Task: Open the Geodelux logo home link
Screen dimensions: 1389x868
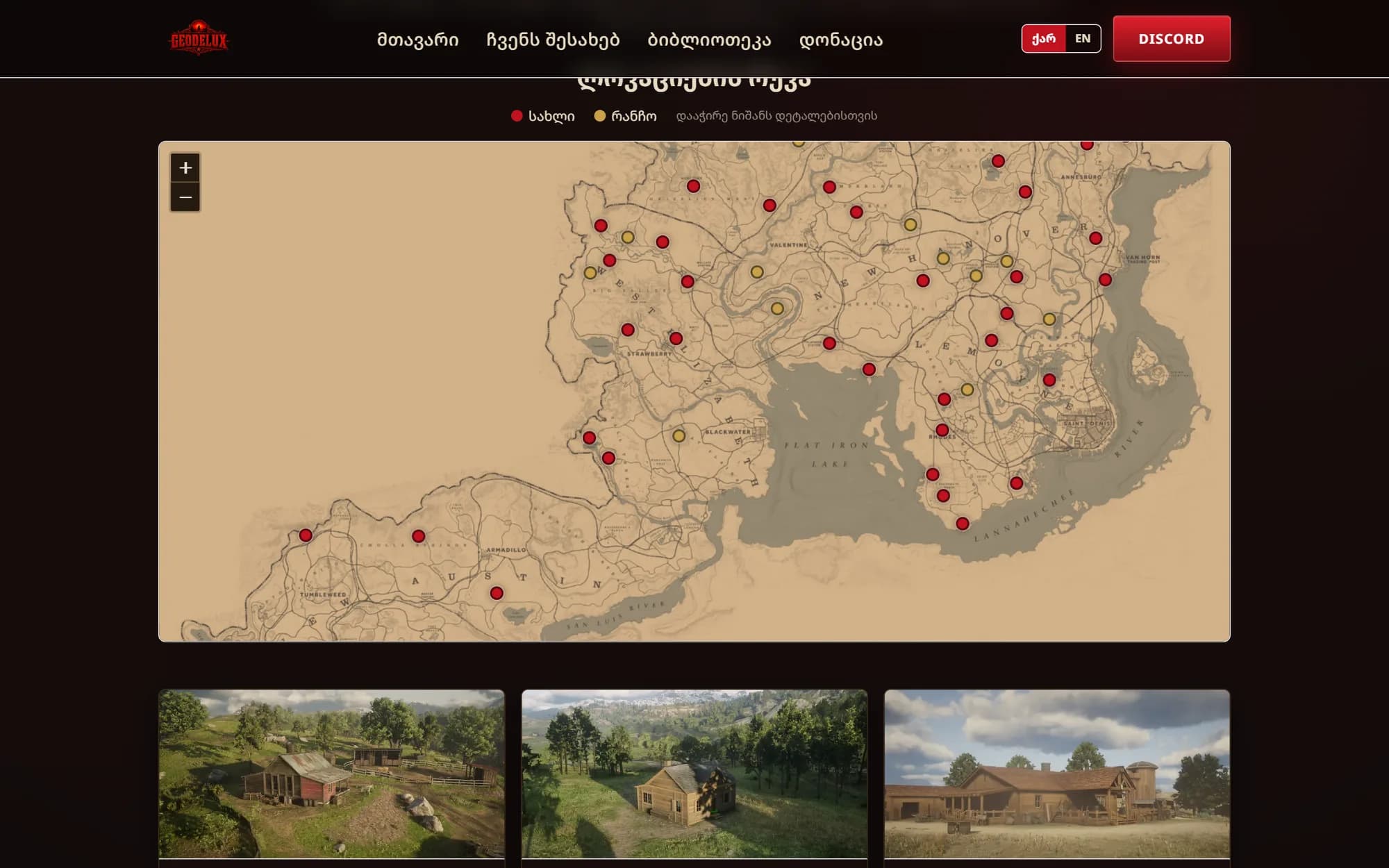Action: 199,38
